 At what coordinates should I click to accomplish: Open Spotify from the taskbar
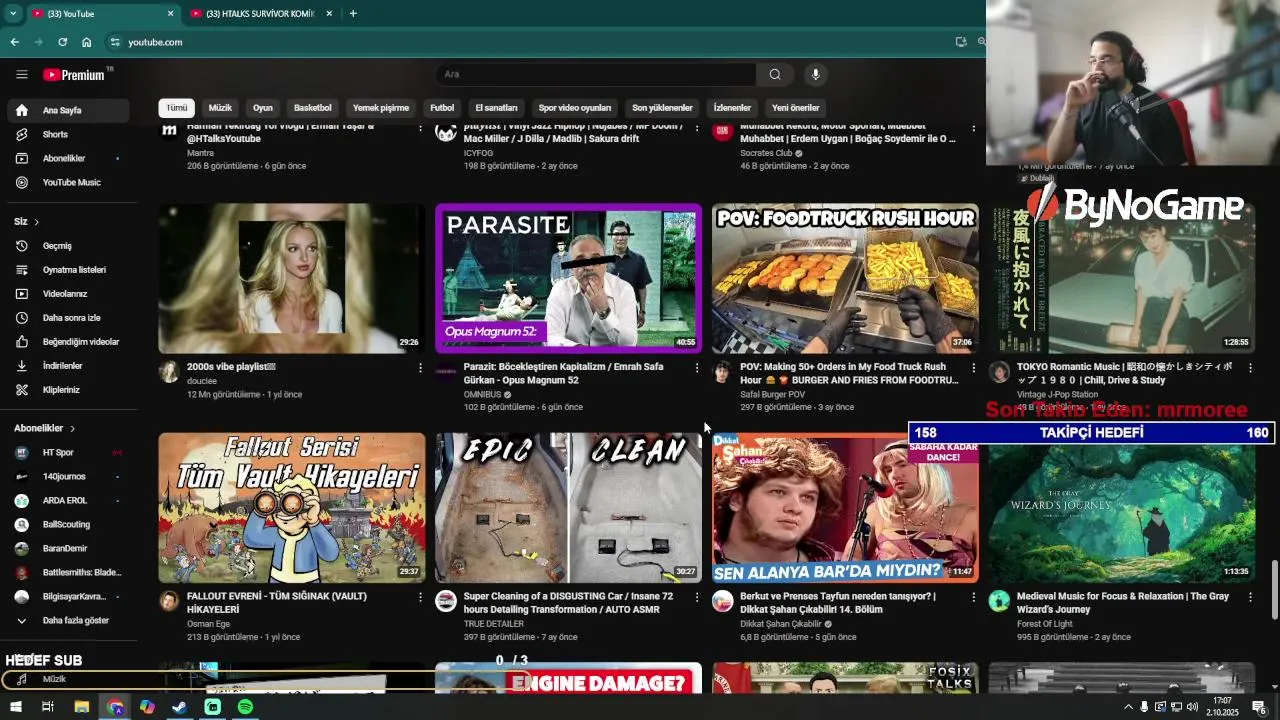[x=245, y=707]
